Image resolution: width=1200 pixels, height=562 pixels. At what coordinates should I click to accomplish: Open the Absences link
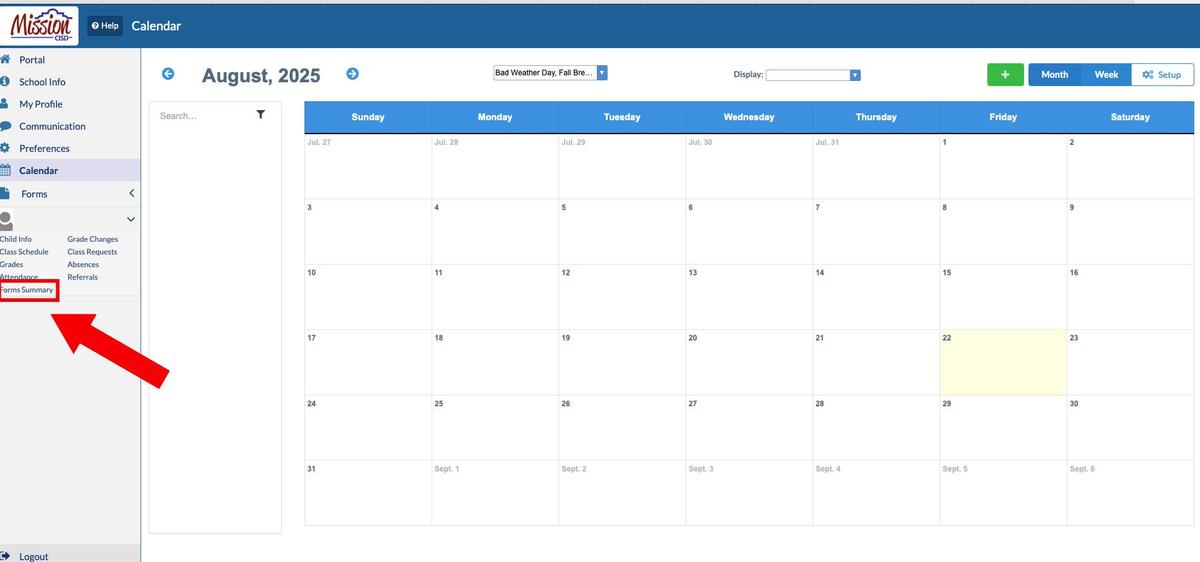click(83, 264)
